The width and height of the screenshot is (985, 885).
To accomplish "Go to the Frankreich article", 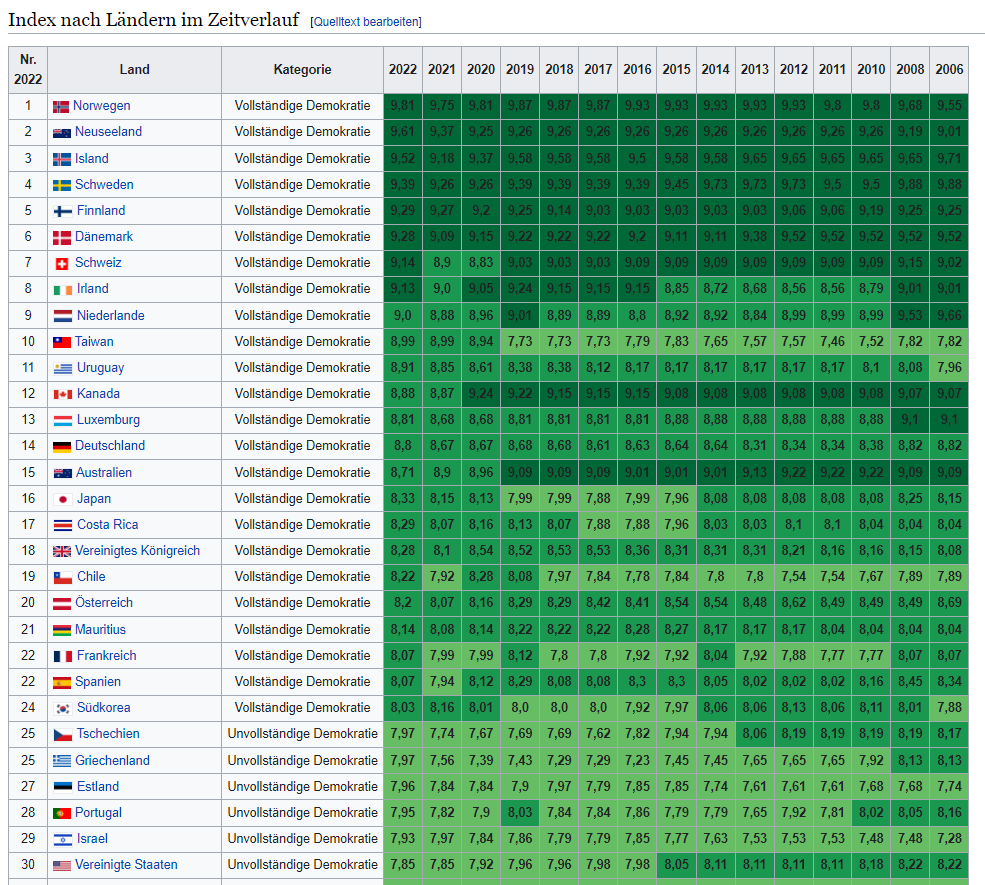I will point(107,656).
